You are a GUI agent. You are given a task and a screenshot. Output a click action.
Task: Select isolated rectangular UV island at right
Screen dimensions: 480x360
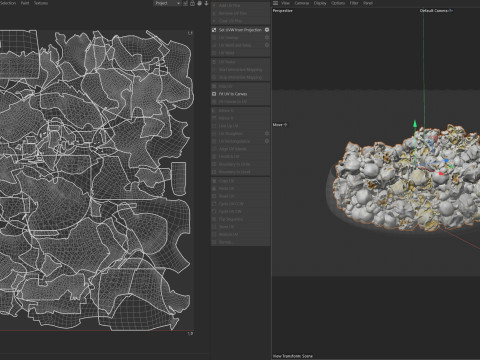(x=179, y=178)
